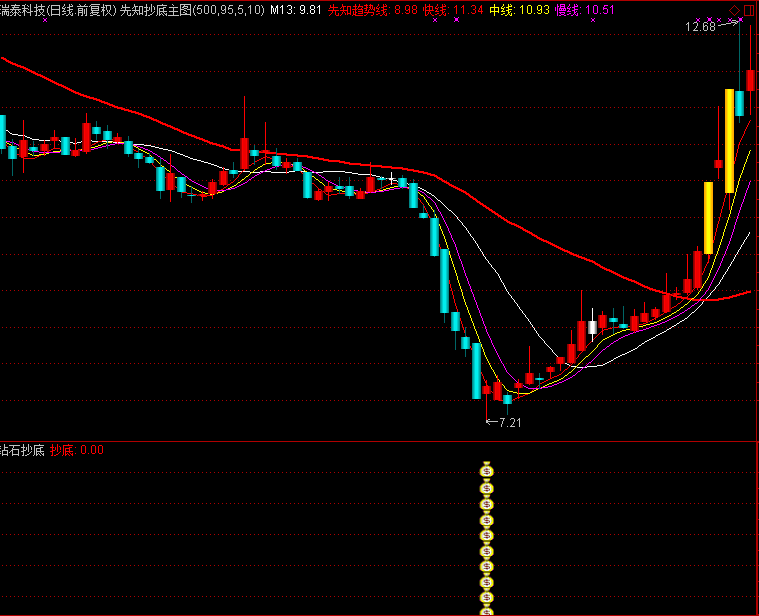The width and height of the screenshot is (759, 616).
Task: Click the 钻石抄底 sub-indicator title
Action: tap(22, 450)
